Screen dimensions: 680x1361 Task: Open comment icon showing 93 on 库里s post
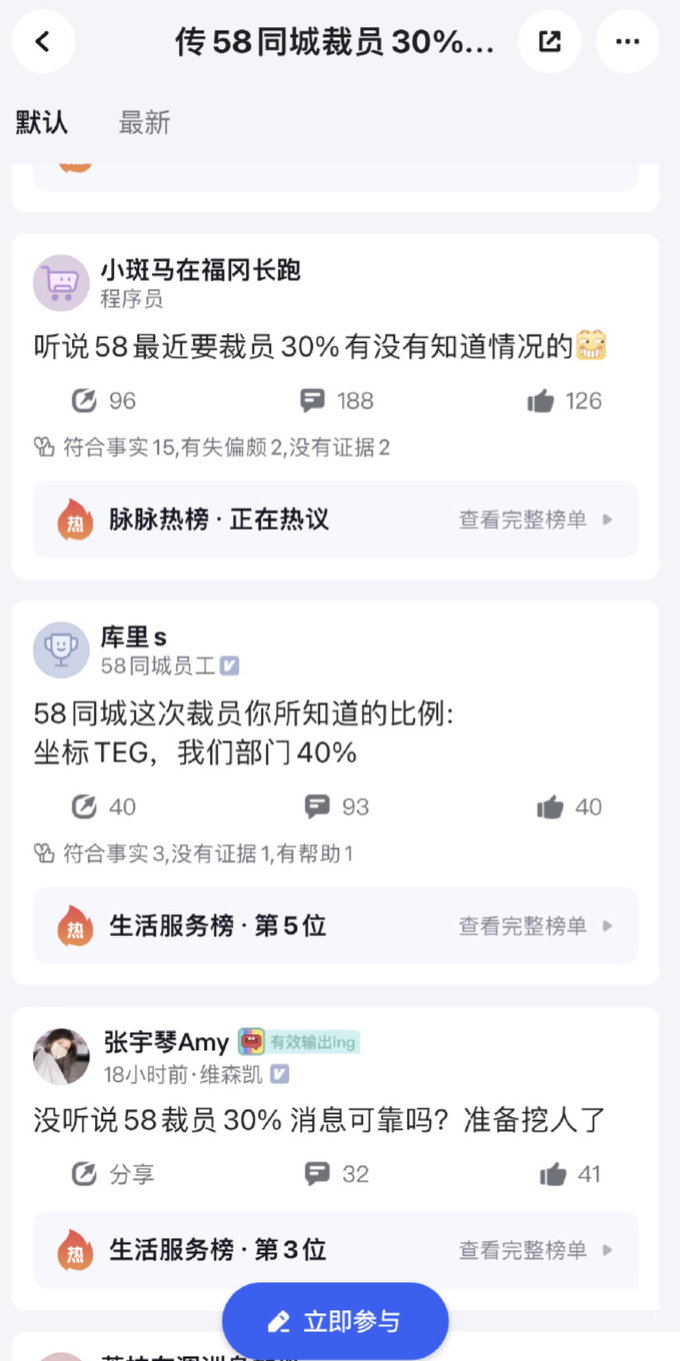pyautogui.click(x=316, y=806)
